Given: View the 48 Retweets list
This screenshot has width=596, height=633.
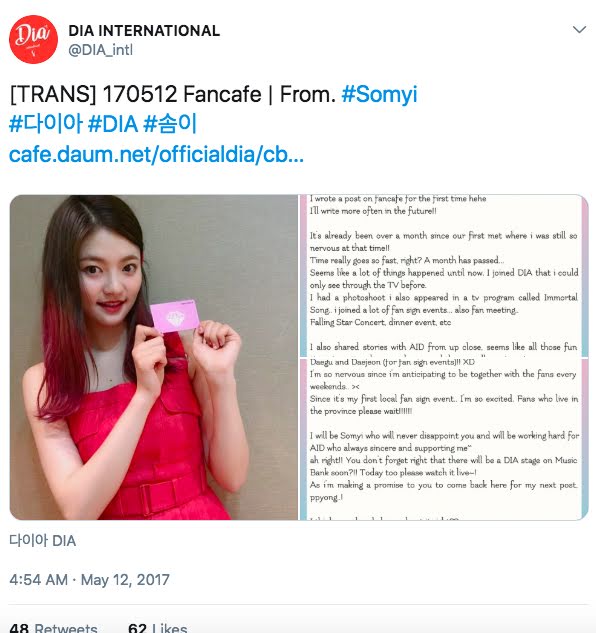Looking at the screenshot, I should click(53, 627).
